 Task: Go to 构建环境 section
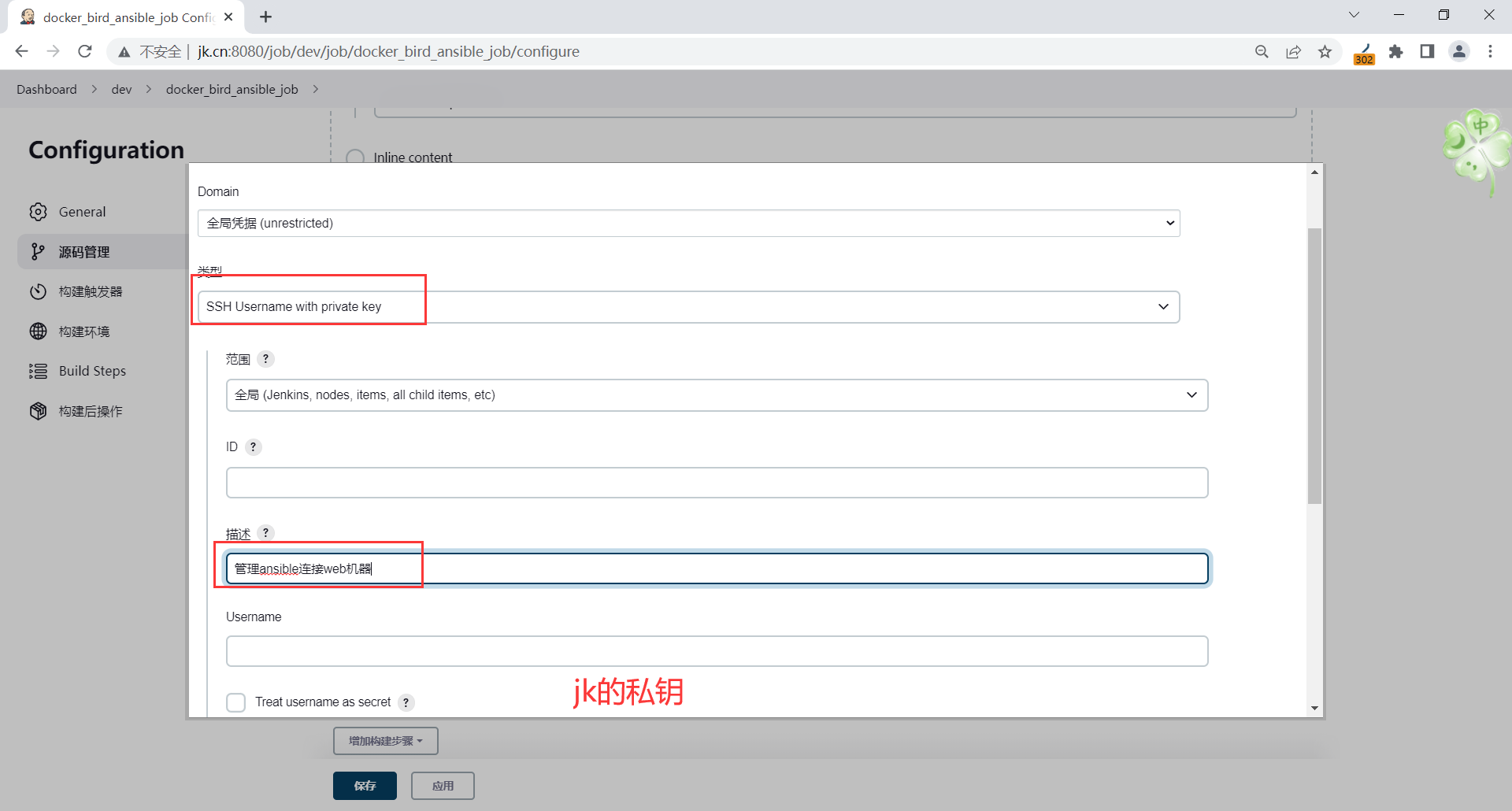coord(84,331)
